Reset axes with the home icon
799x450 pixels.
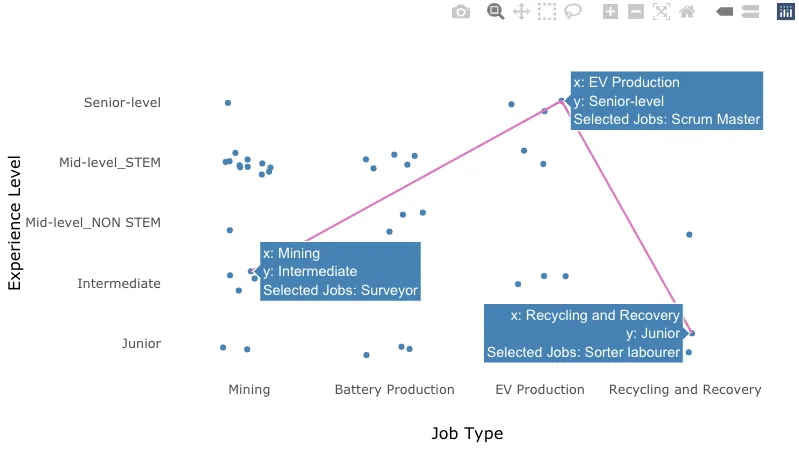(x=687, y=11)
